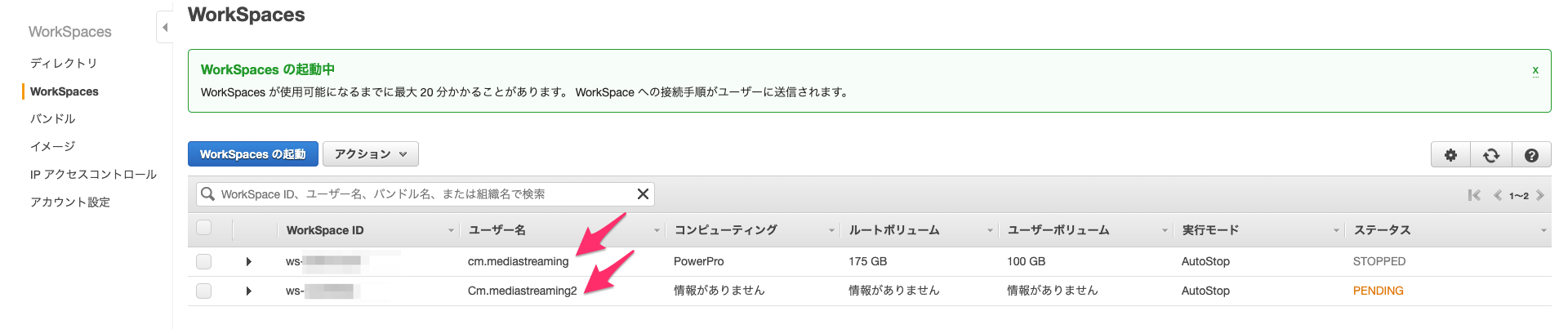Open table settings via gear icon
The image size is (1568, 329).
click(1450, 155)
